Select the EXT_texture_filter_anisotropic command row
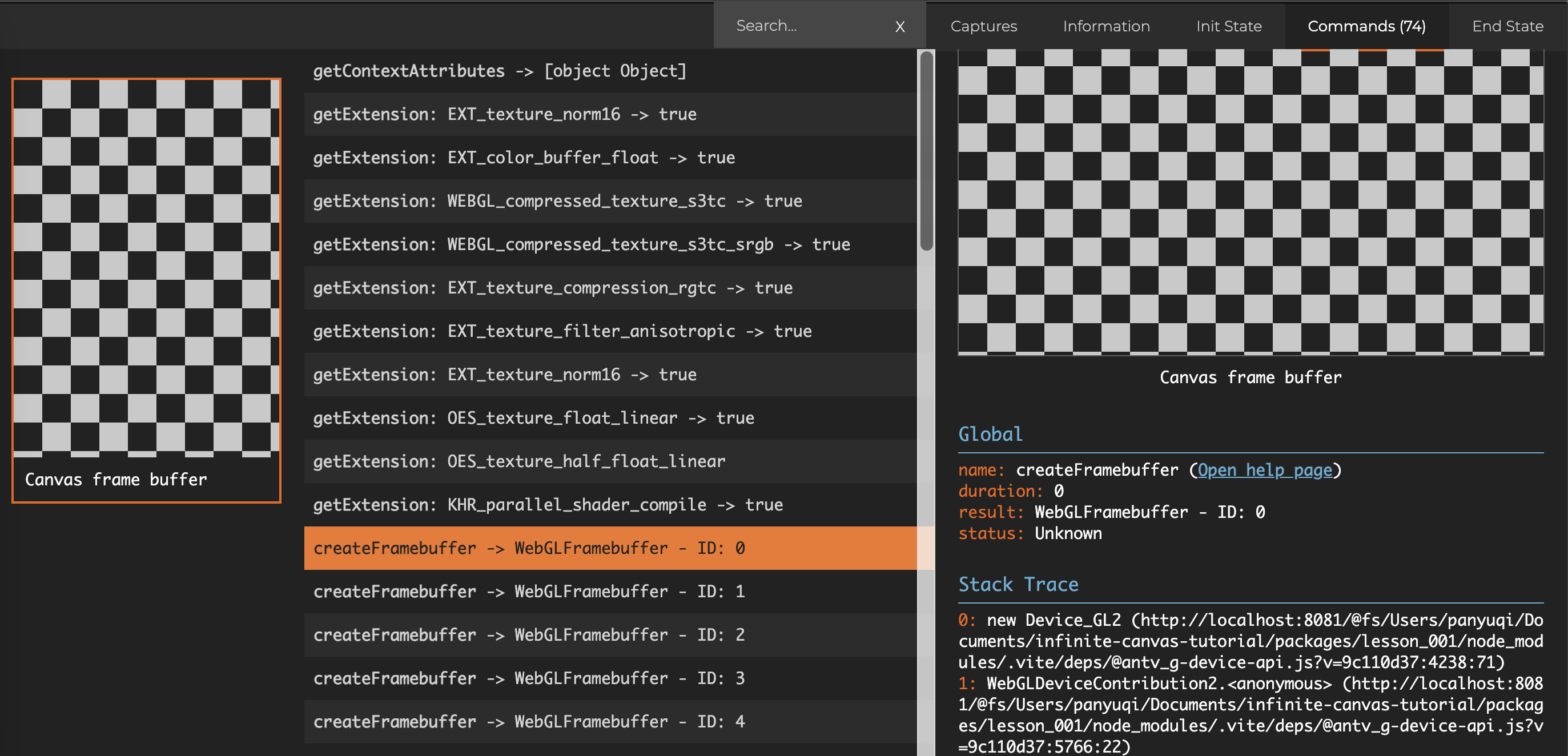 click(x=609, y=331)
